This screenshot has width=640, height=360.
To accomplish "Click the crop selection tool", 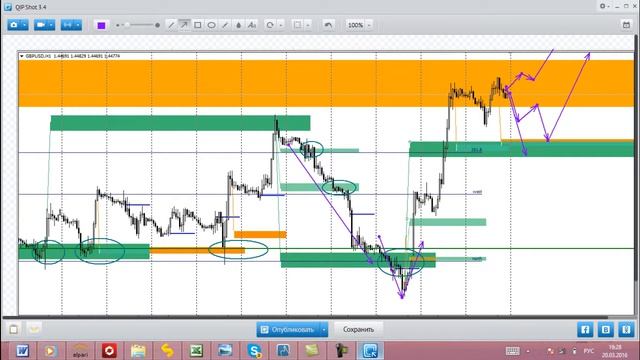I will click(x=297, y=25).
